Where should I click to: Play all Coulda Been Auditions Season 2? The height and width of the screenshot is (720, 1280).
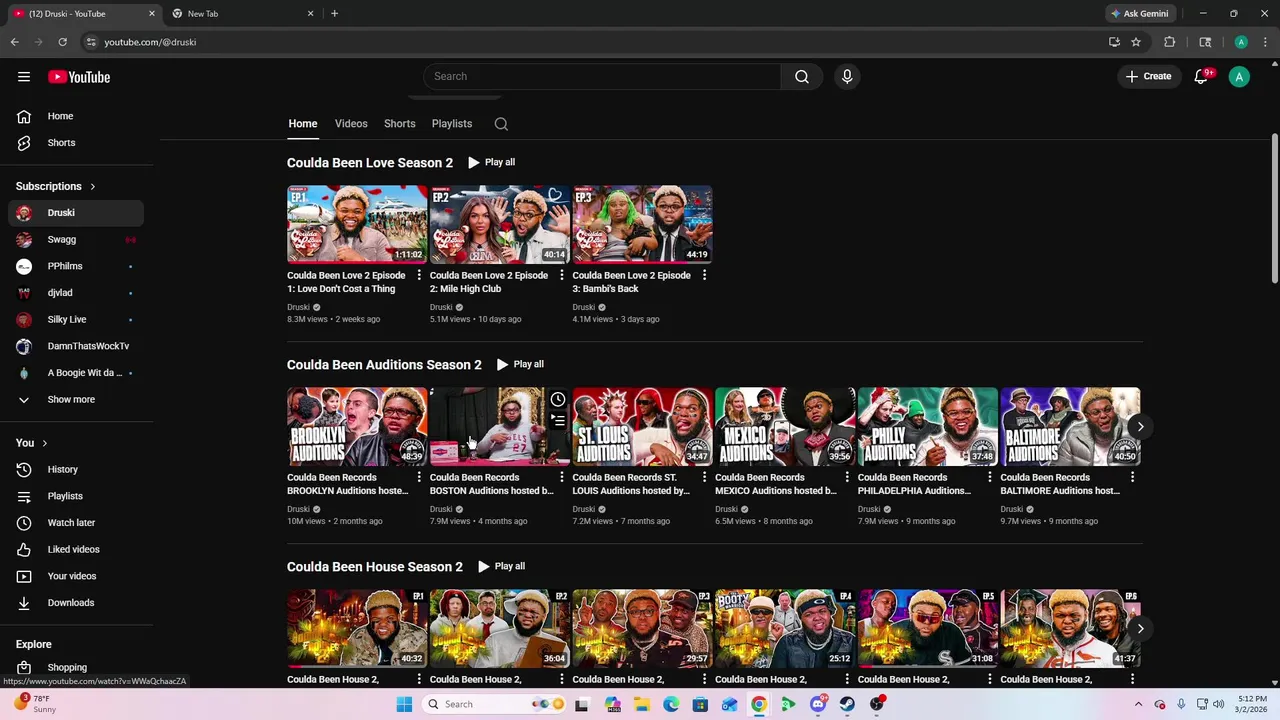click(520, 364)
